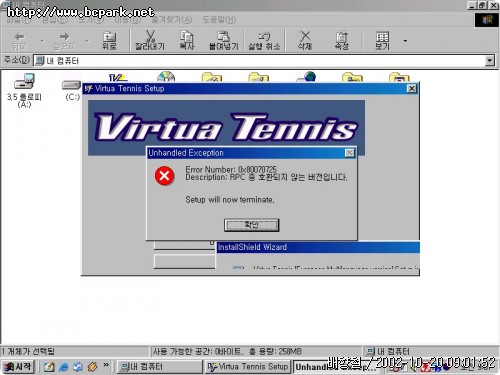Restore down the My Computer window

[x=482, y=5]
